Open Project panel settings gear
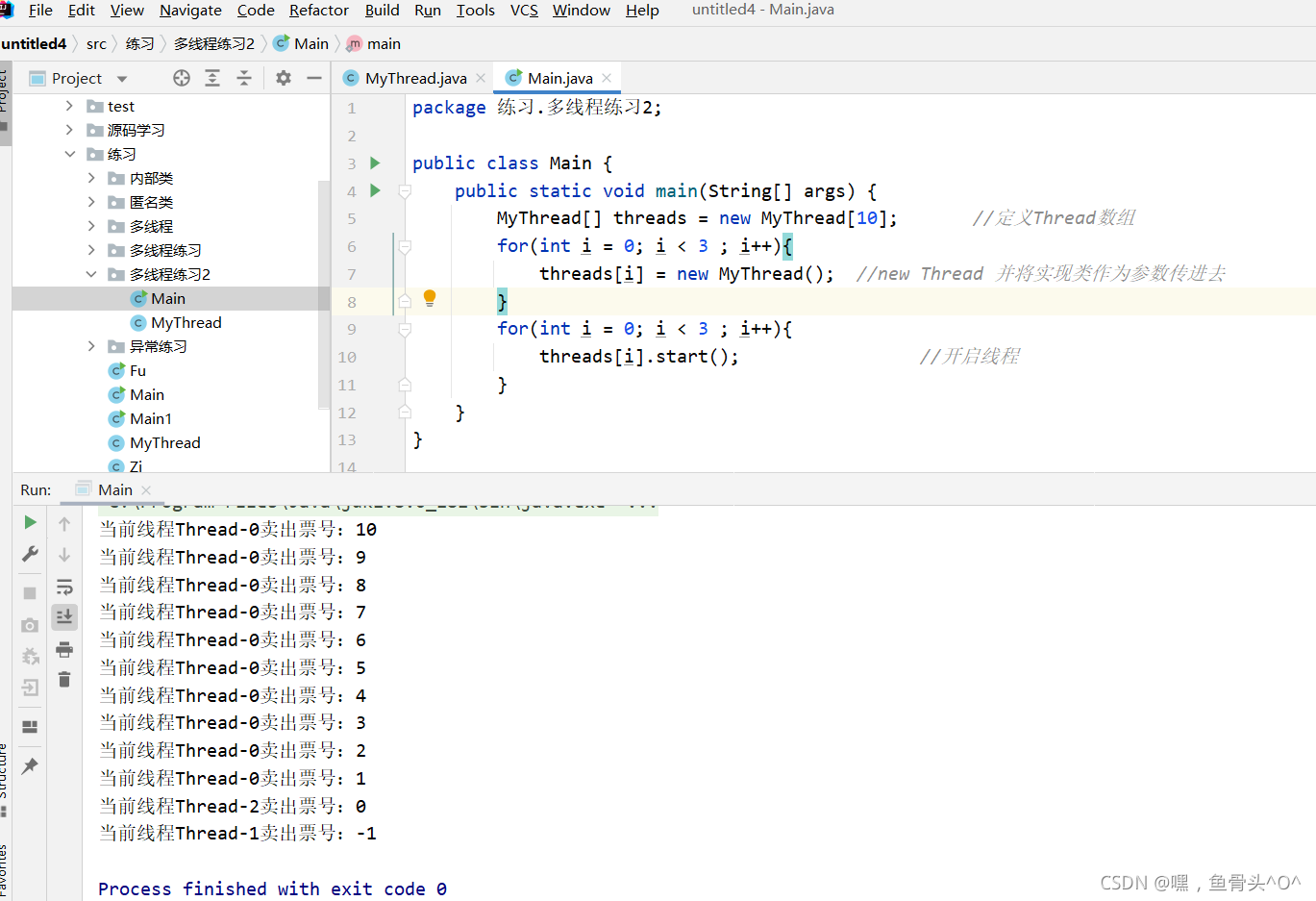 284,78
